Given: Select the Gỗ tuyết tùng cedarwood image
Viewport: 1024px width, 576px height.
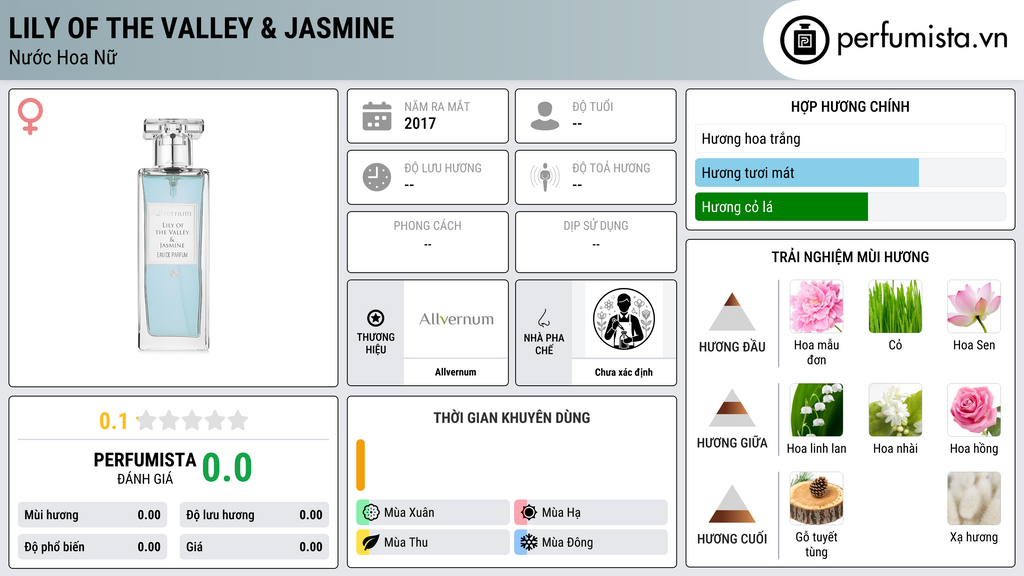Looking at the screenshot, I should pyautogui.click(x=816, y=498).
